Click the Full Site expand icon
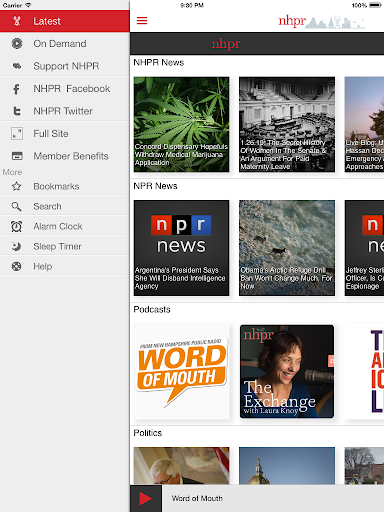This screenshot has height=512, width=384. pyautogui.click(x=17, y=133)
